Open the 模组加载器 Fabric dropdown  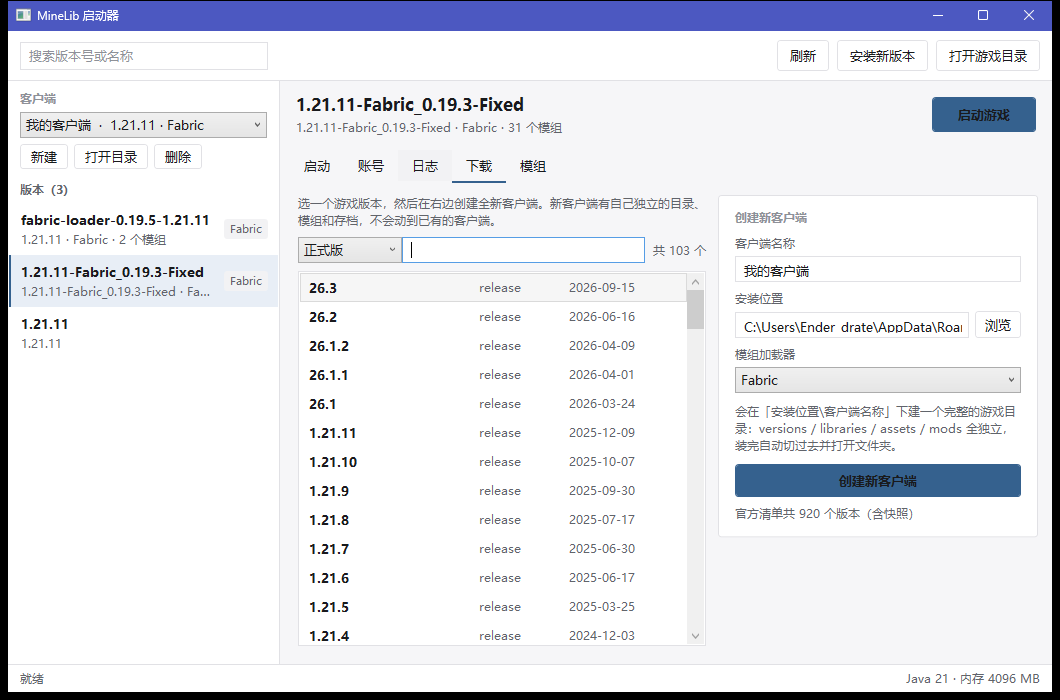tap(877, 380)
